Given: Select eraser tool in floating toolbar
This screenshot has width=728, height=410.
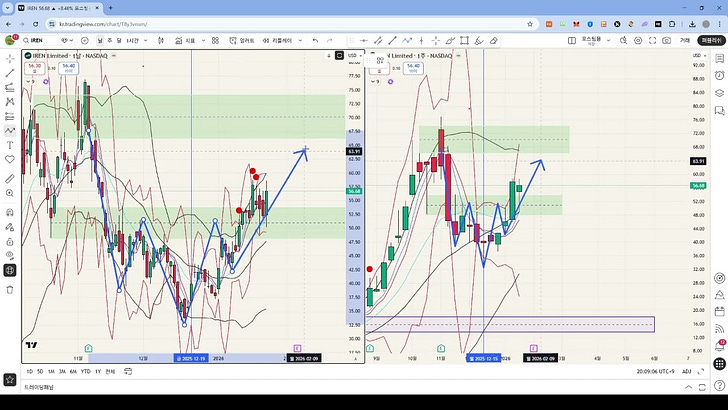Looking at the screenshot, I should (494, 40).
